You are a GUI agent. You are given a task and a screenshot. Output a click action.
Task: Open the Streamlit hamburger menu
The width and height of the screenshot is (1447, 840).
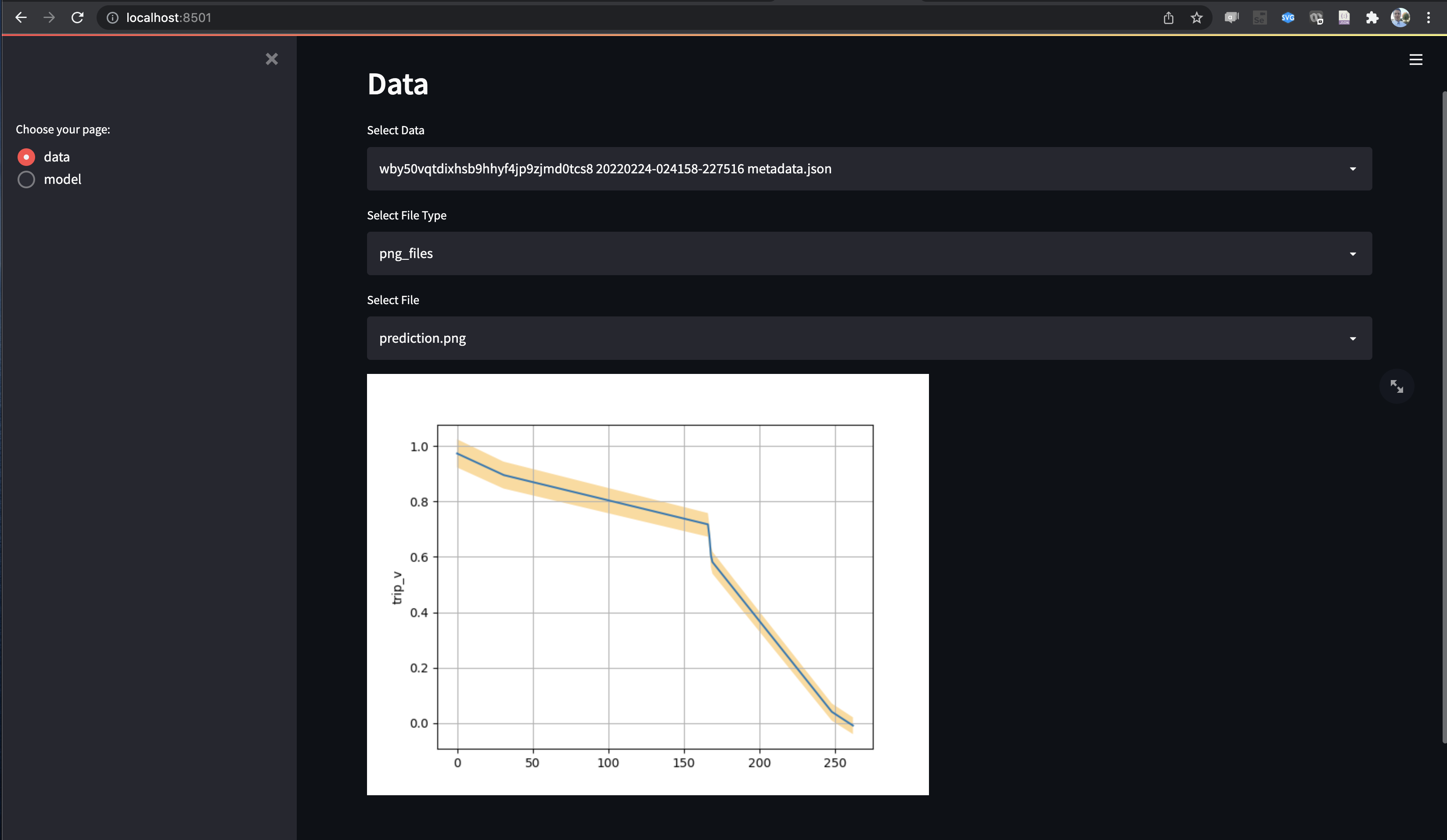tap(1415, 60)
